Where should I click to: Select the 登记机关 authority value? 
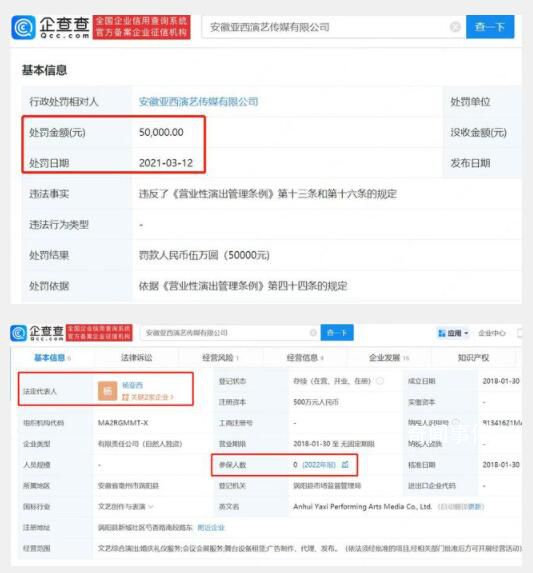(x=327, y=486)
